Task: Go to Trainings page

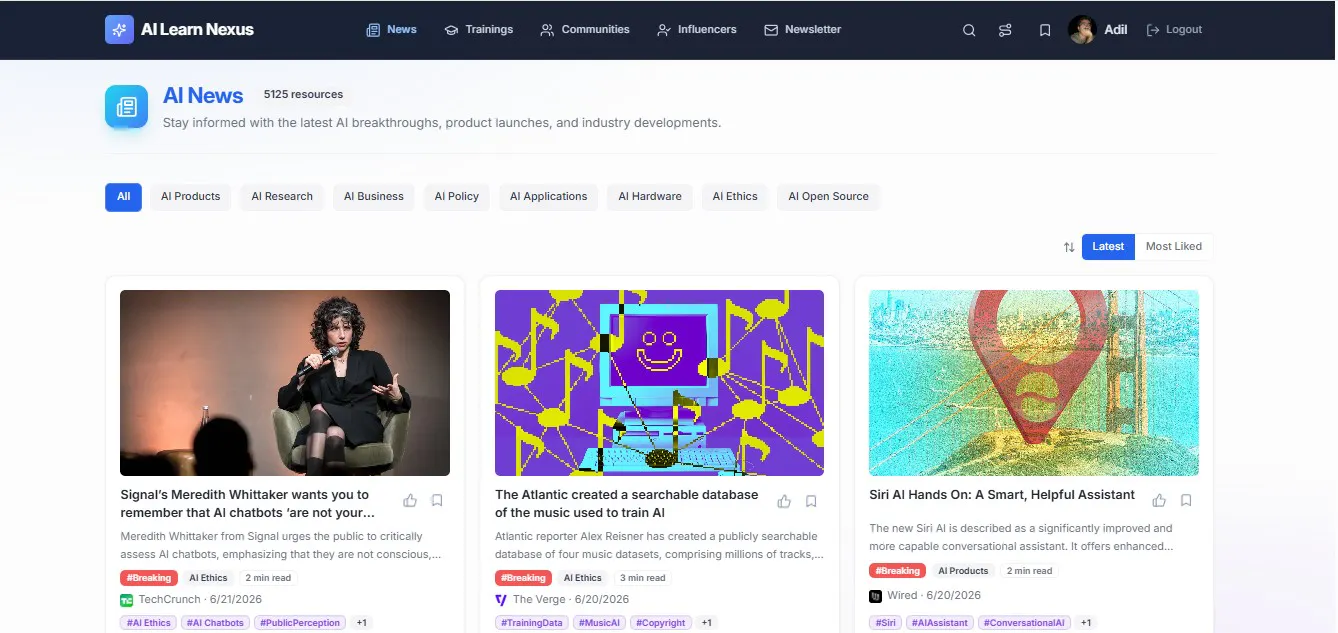Action: click(x=479, y=30)
